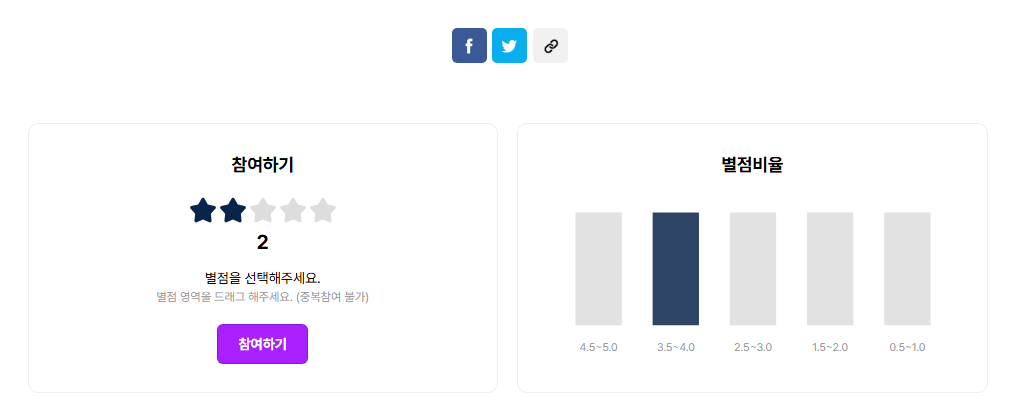Click the 0.5~1.0 rating bar
The width and height of the screenshot is (1012, 415).
pyautogui.click(x=907, y=268)
